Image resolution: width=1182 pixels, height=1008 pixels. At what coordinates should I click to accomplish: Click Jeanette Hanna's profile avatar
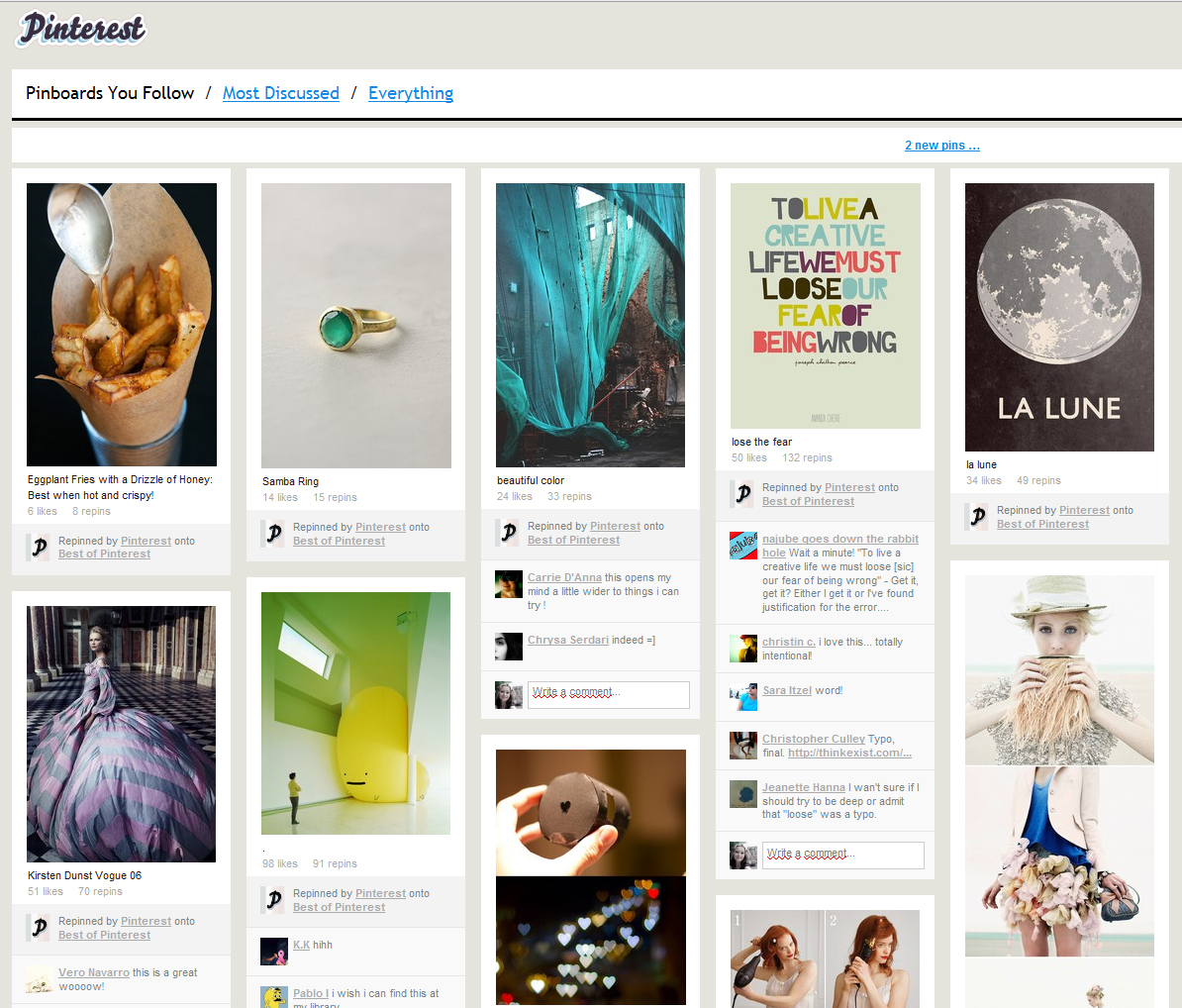click(743, 794)
